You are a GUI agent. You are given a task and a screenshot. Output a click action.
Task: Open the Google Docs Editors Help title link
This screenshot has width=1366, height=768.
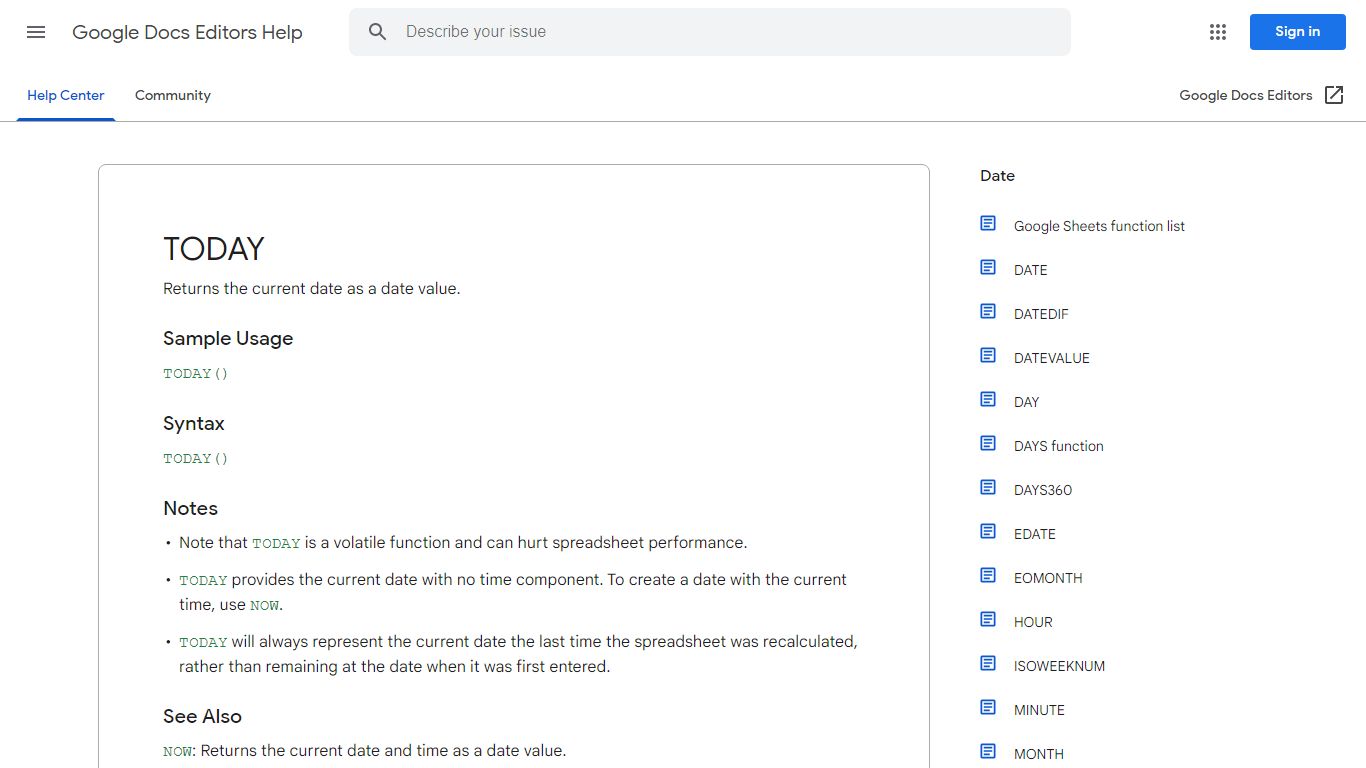click(187, 32)
